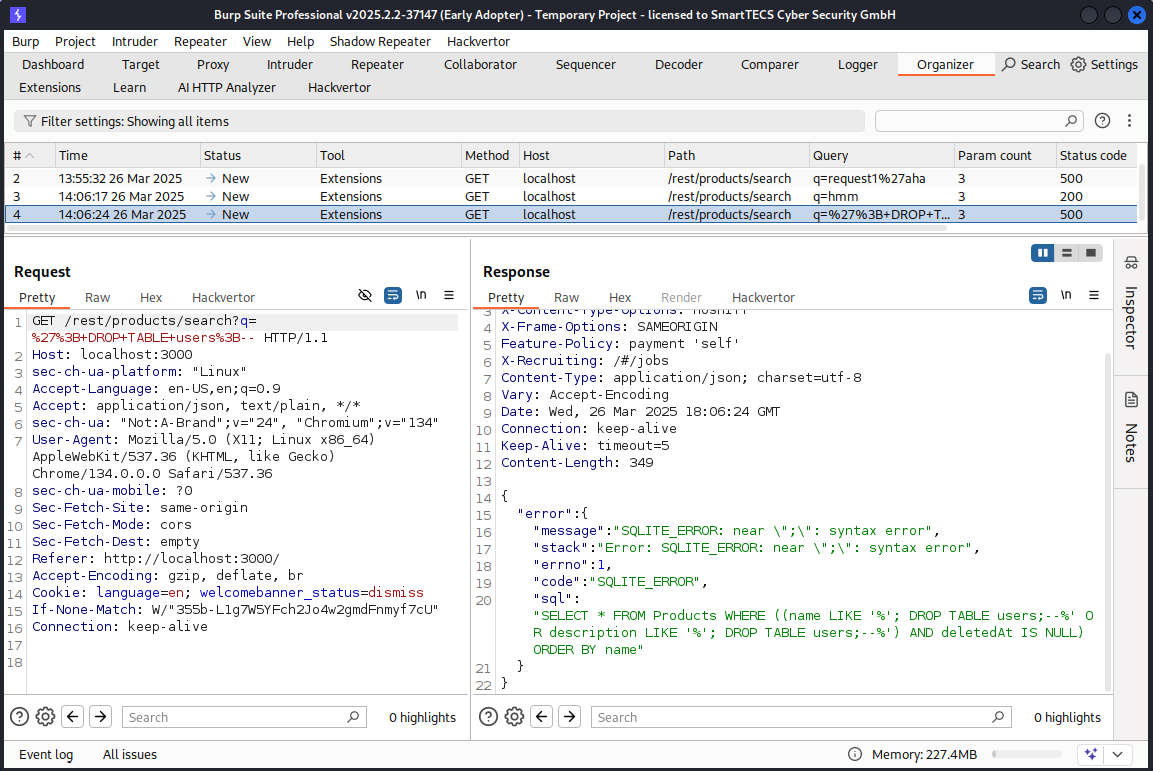Switch to the Repeater tab

click(377, 65)
